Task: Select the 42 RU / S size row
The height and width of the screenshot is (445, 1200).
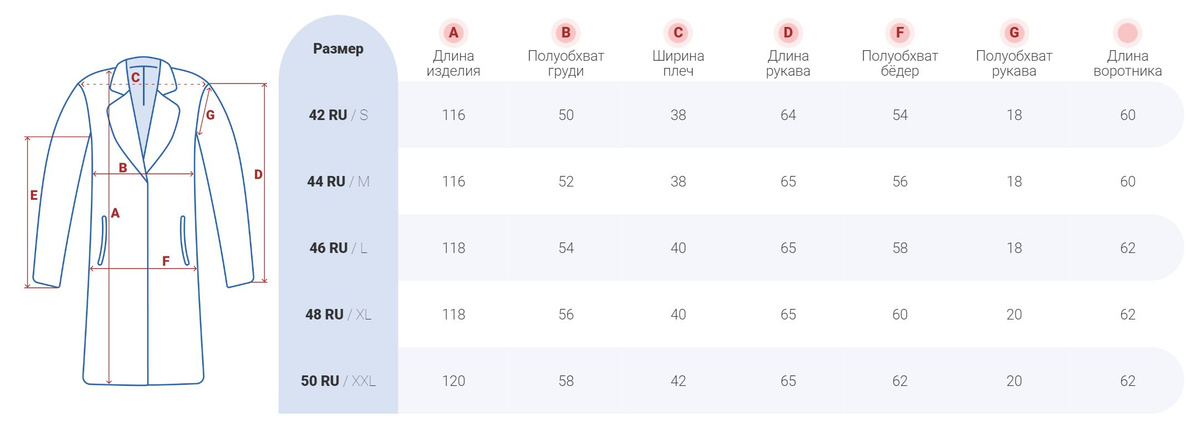Action: tap(738, 115)
